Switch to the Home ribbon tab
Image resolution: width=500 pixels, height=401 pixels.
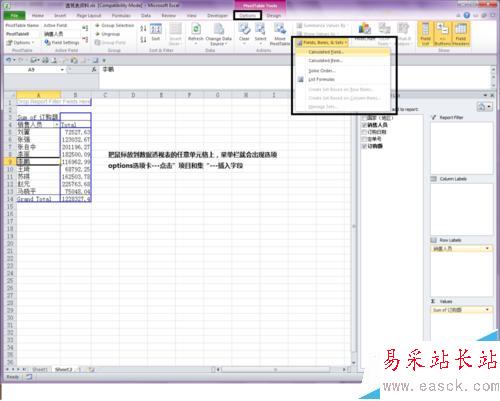point(38,16)
